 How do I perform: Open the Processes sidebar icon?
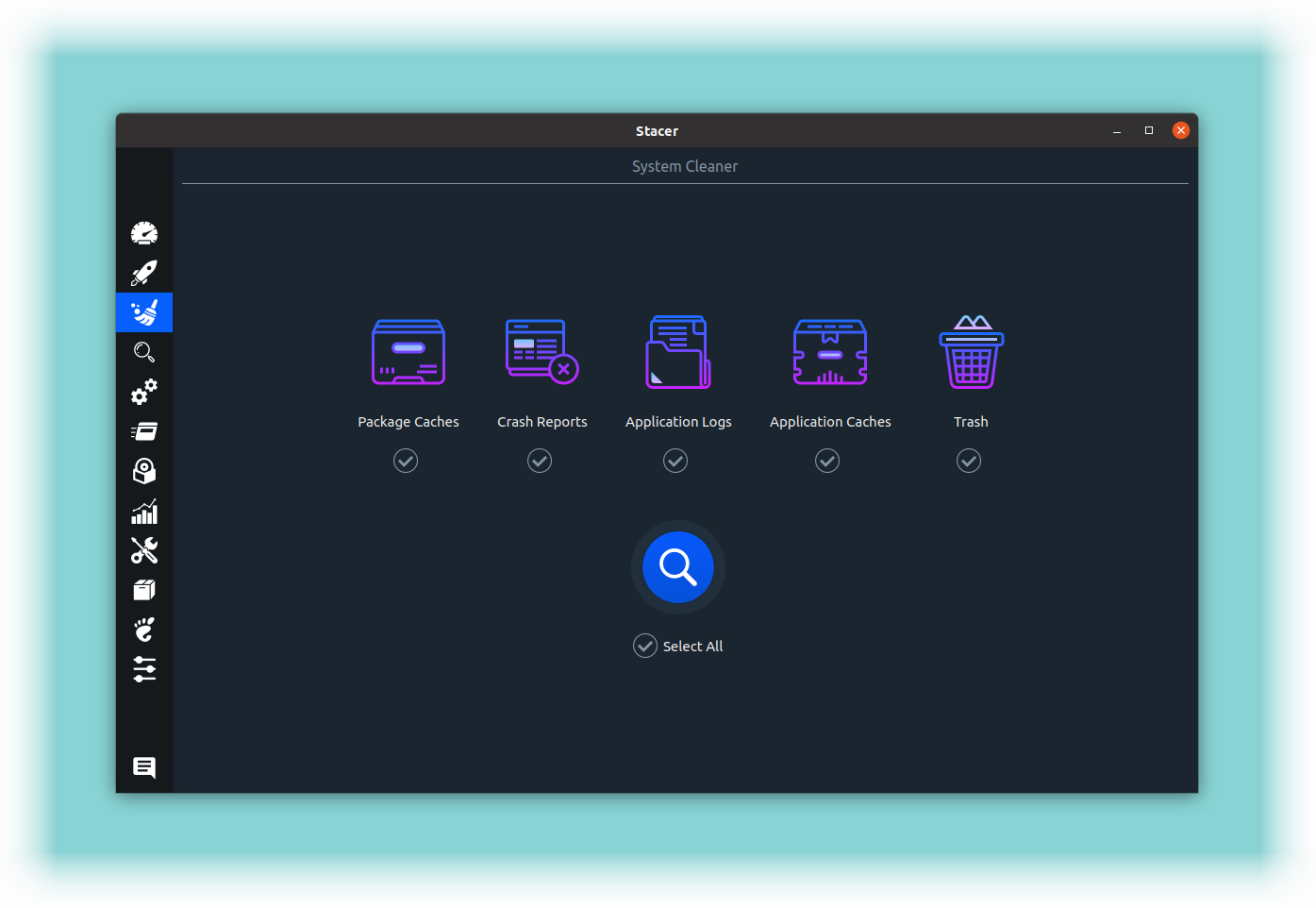click(x=144, y=431)
